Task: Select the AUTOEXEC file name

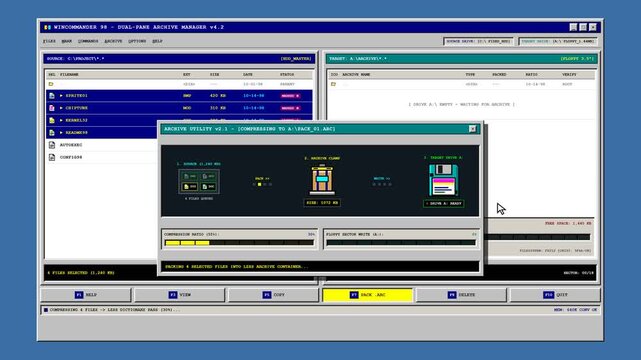Action: click(71, 145)
